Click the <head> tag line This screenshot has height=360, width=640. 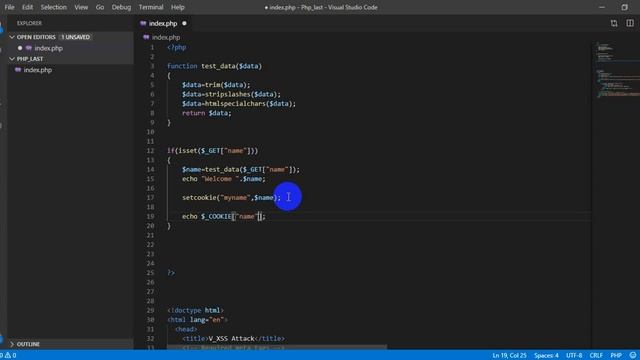pos(186,329)
